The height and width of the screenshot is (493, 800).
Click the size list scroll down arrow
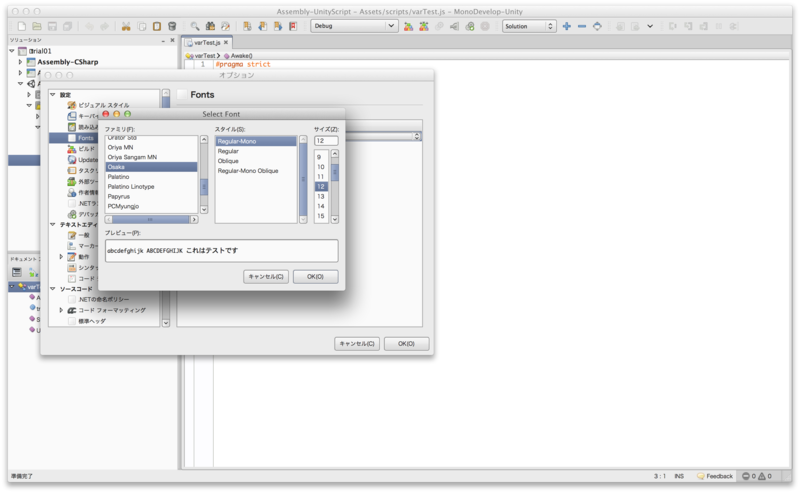[335, 219]
